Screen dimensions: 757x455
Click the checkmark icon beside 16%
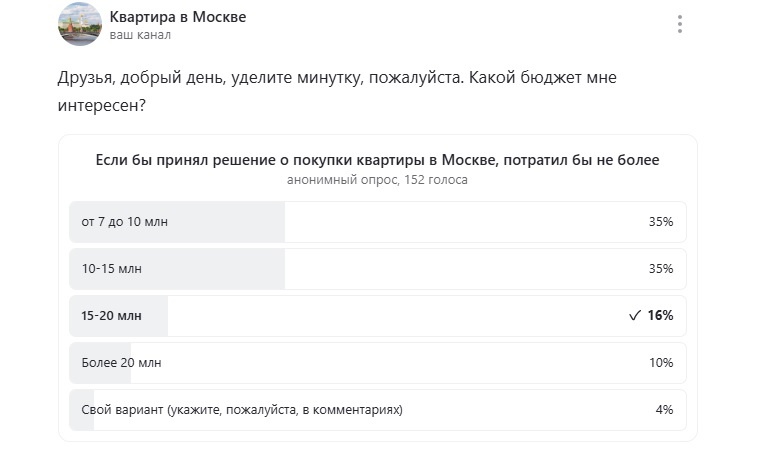click(x=635, y=316)
